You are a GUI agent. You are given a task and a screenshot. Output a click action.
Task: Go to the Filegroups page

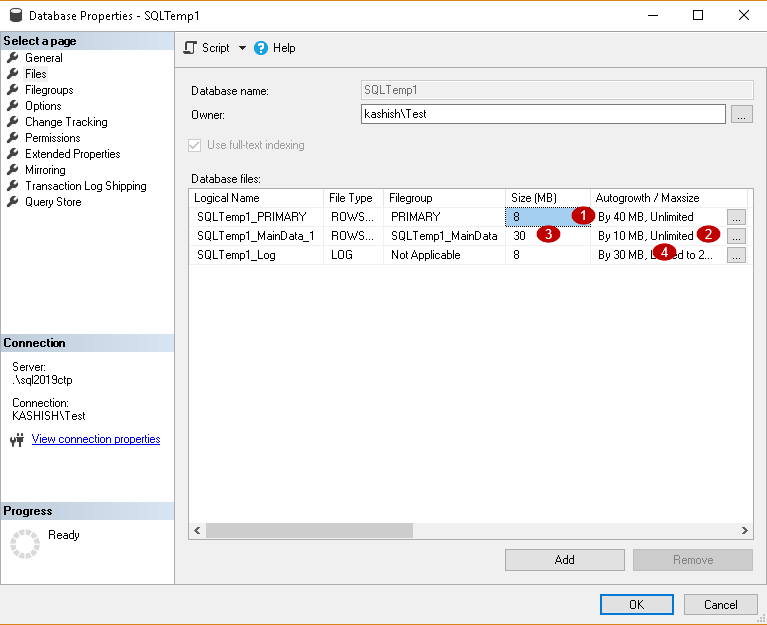(x=49, y=90)
